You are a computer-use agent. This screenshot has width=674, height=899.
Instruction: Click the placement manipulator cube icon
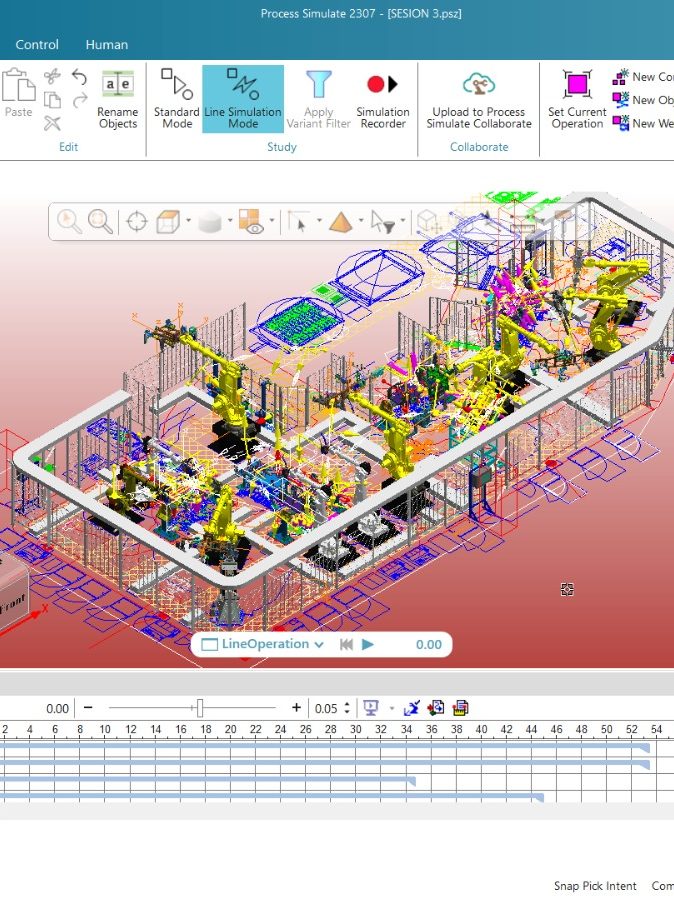[428, 221]
